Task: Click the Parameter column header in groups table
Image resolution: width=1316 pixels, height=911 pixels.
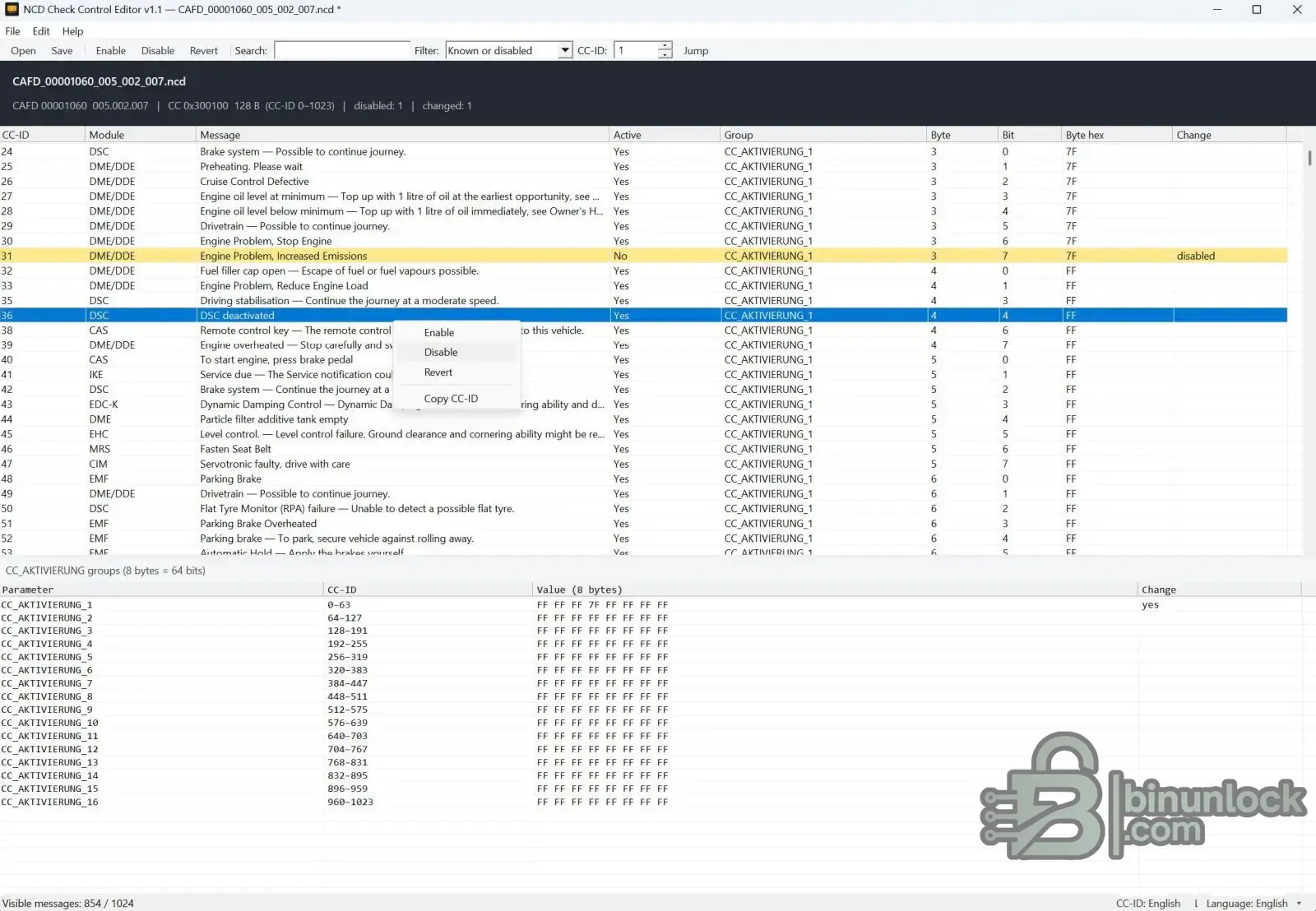Action: click(x=162, y=590)
